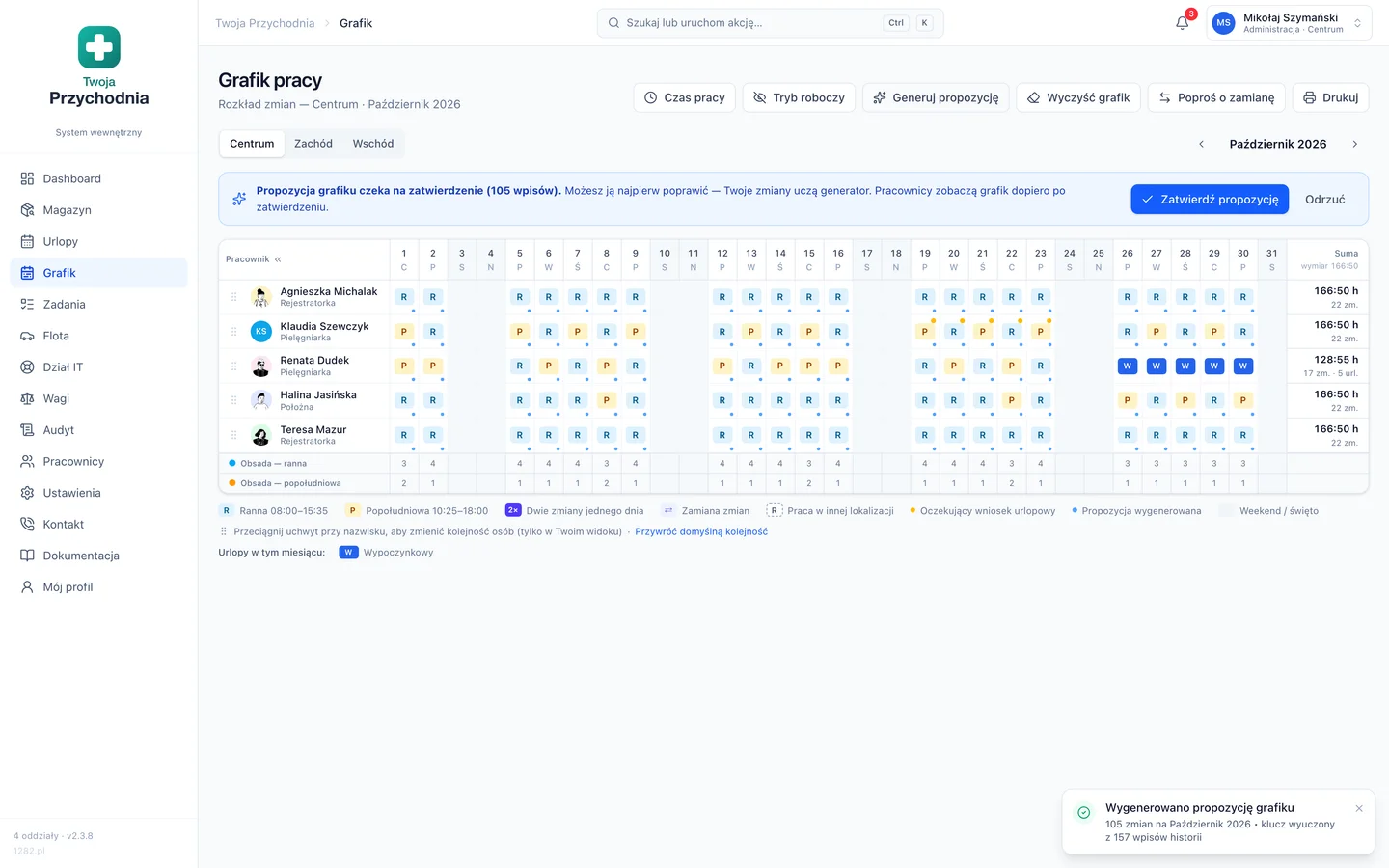This screenshot has width=1389, height=868.
Task: Open the notifications bell
Action: tap(1182, 23)
